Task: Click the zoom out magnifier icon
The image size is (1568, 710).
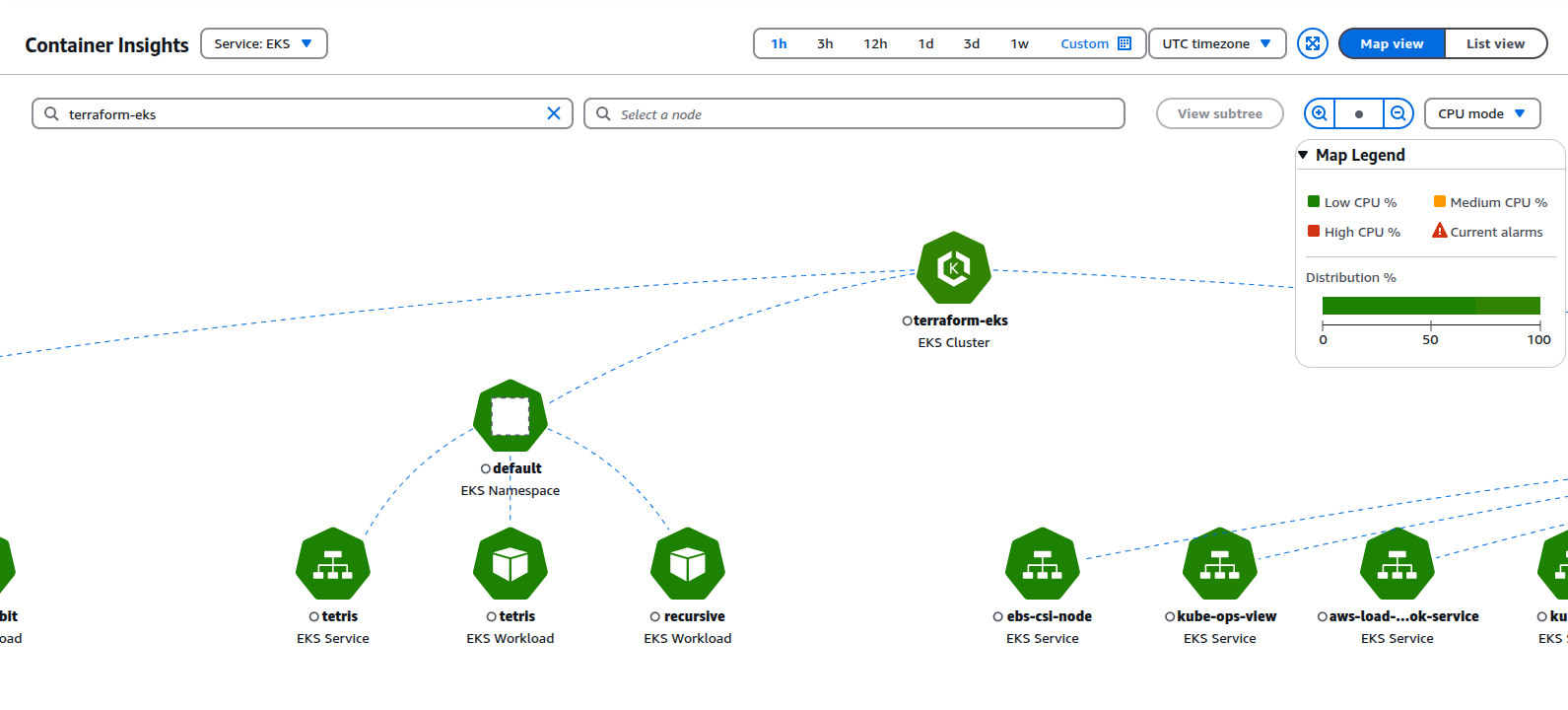Action: pyautogui.click(x=1398, y=113)
